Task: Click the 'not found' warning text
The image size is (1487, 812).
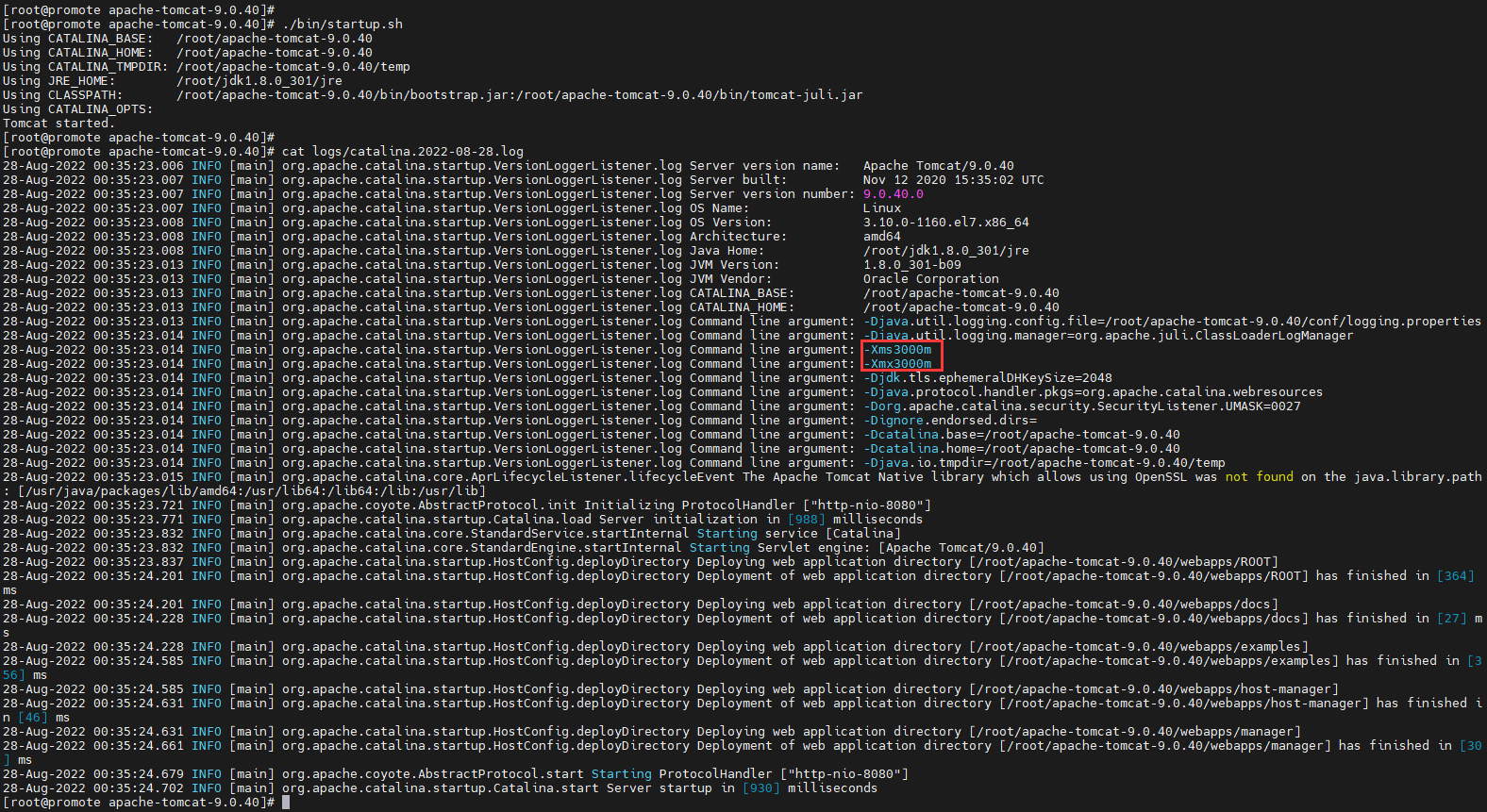Action: (x=1260, y=476)
